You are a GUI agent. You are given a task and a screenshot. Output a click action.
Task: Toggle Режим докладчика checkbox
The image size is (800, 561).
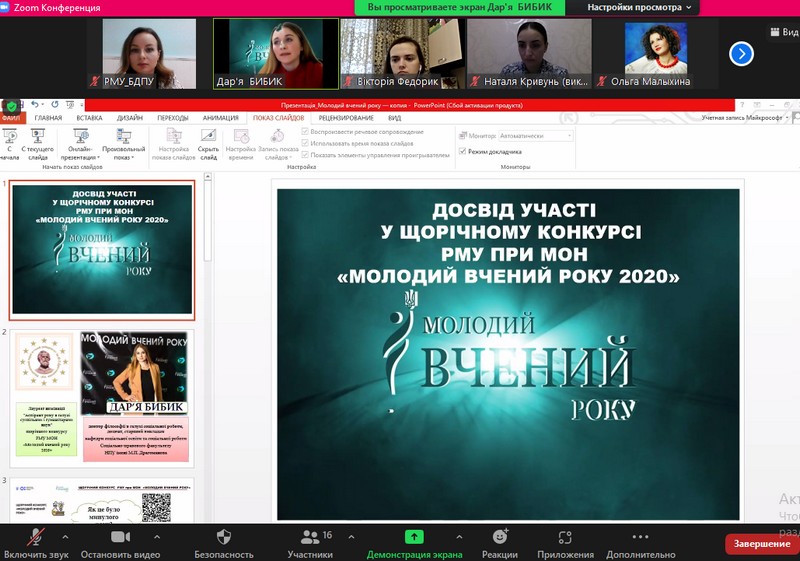click(462, 151)
